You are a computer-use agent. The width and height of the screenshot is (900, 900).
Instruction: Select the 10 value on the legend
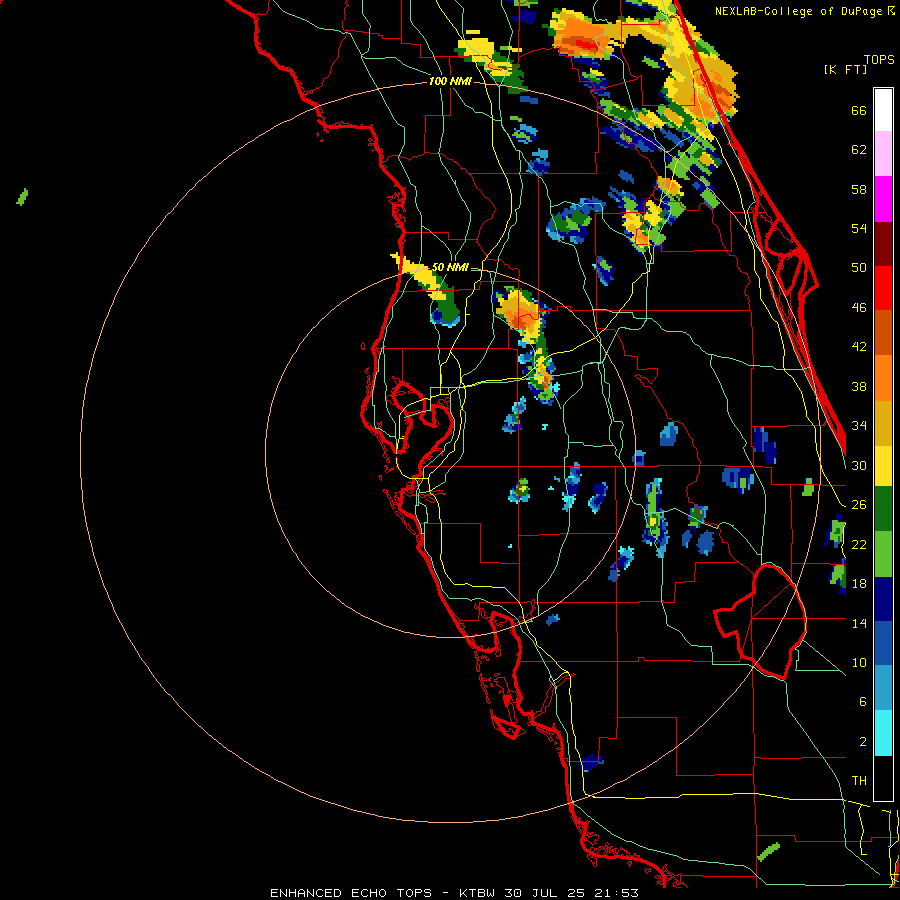(859, 662)
